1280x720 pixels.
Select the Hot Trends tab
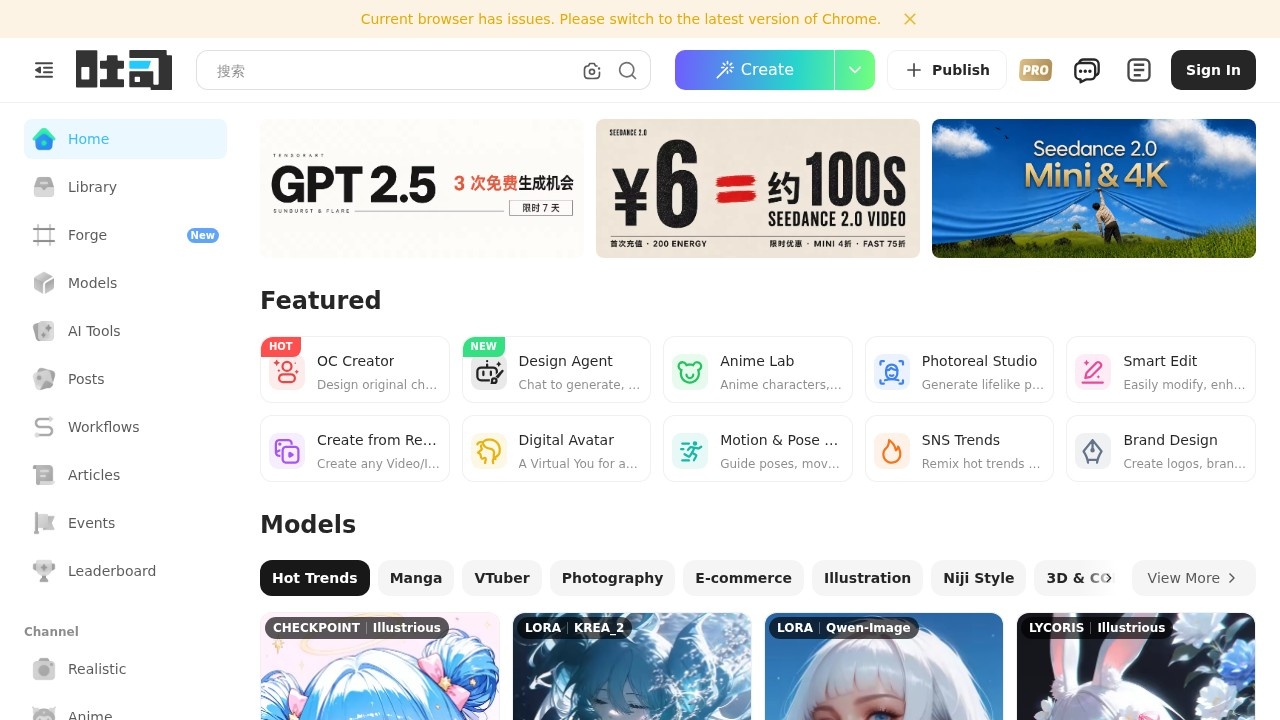click(x=314, y=578)
